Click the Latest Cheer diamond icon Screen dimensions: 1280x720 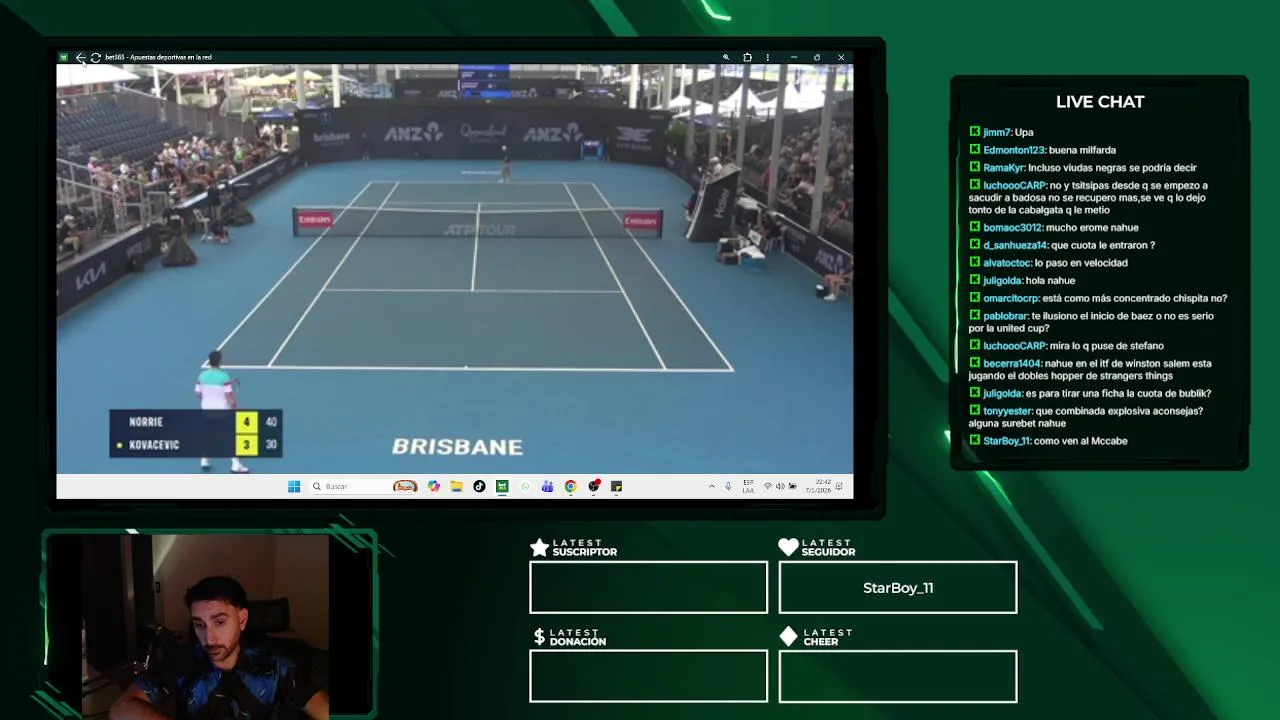[788, 637]
